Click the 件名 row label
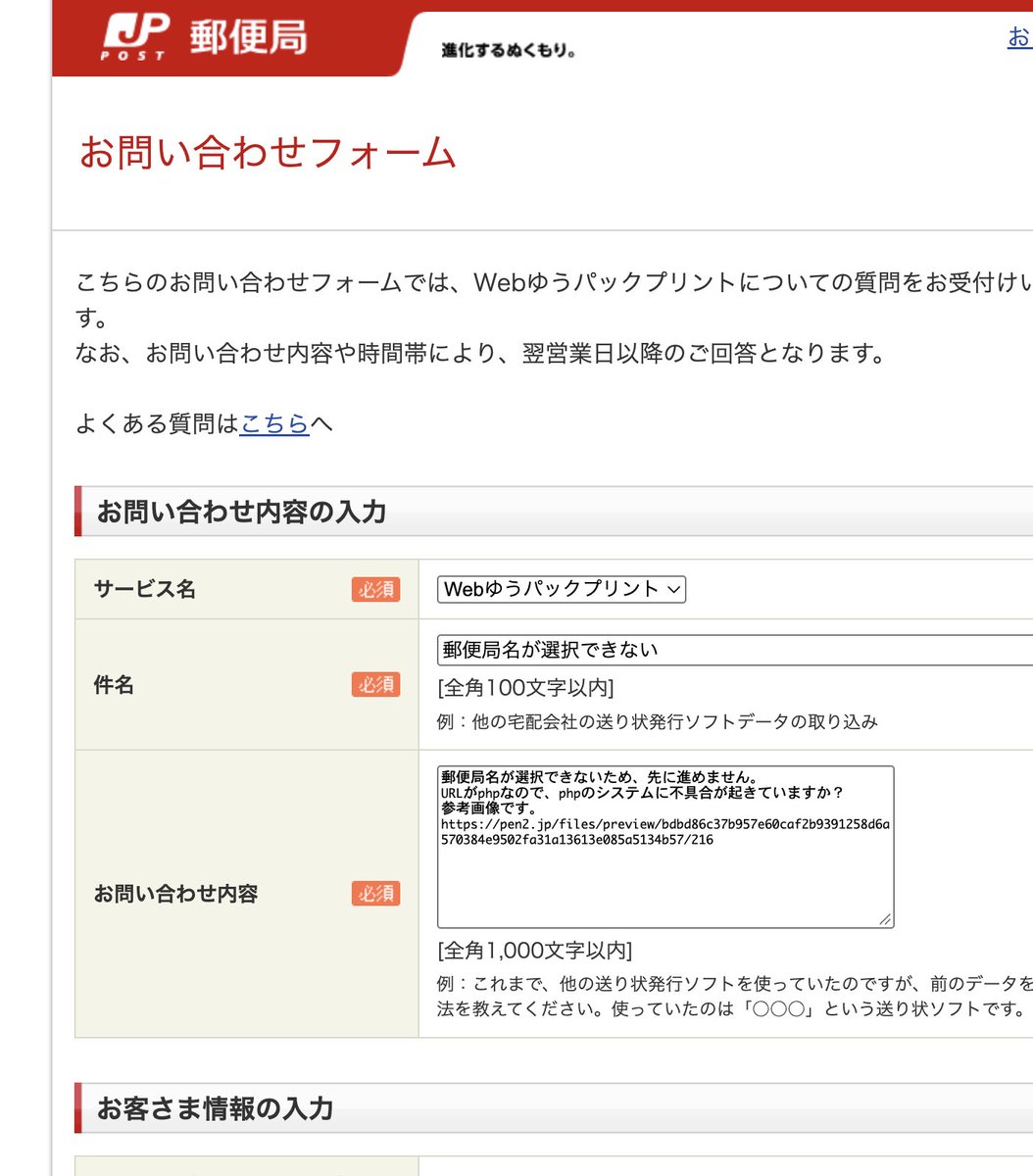This screenshot has height=1176, width=1033. 114,684
